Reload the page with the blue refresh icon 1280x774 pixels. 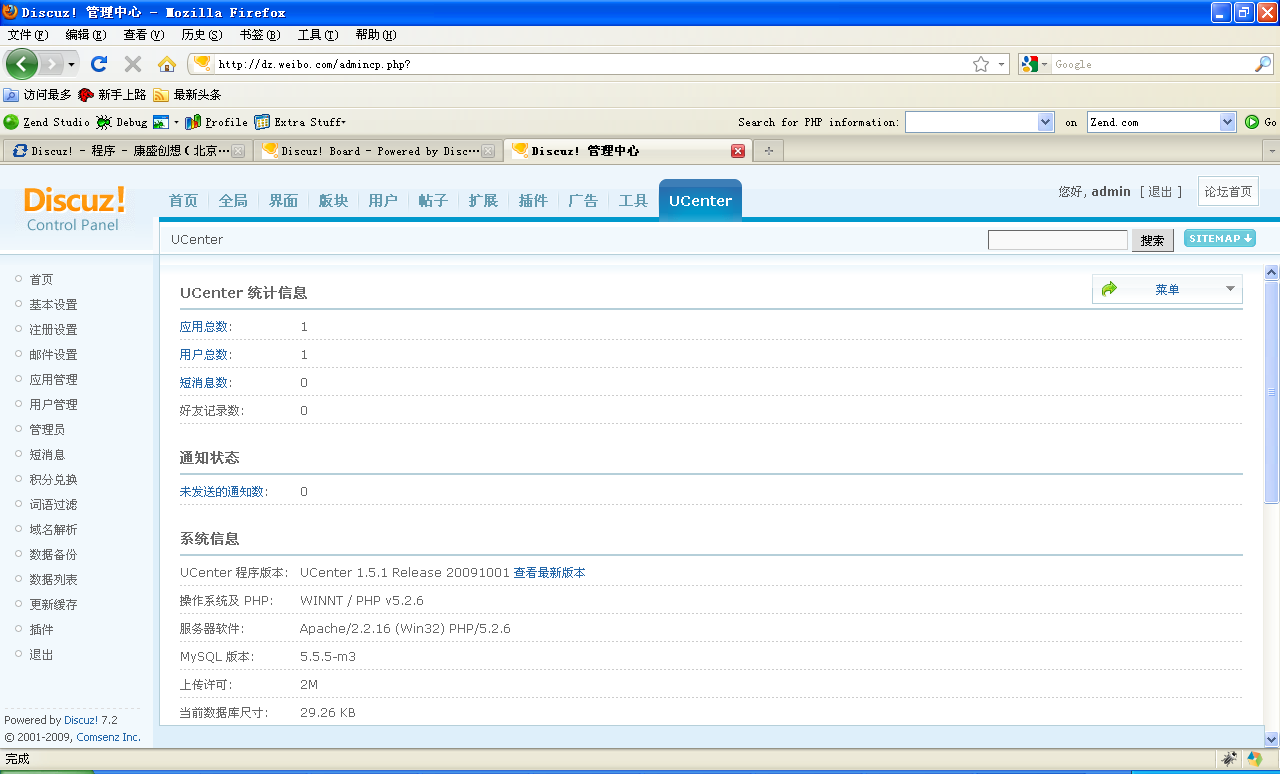[x=99, y=64]
